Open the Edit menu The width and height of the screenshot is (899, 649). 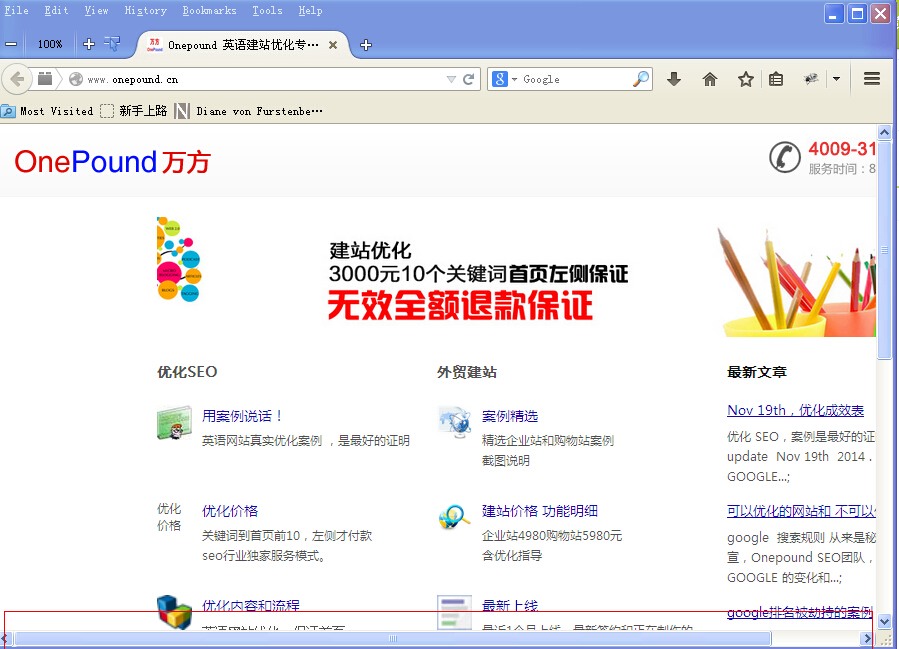[x=56, y=10]
